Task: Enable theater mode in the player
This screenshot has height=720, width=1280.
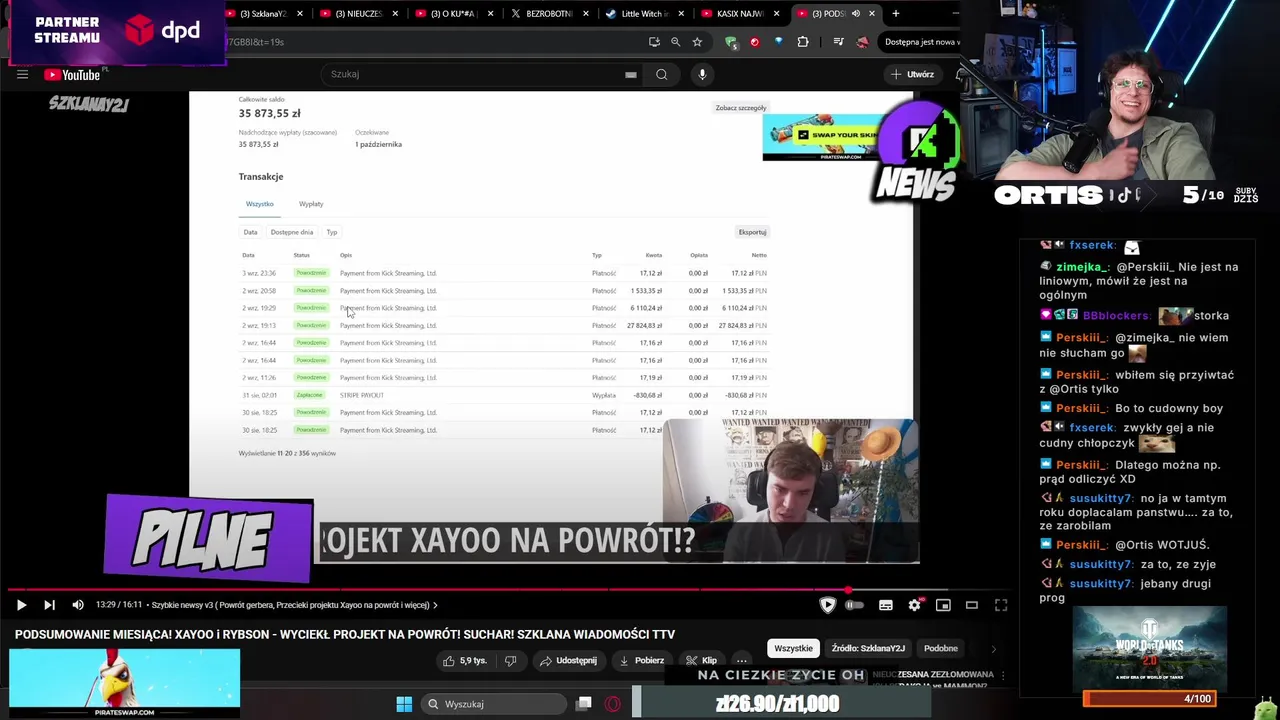Action: pos(972,605)
